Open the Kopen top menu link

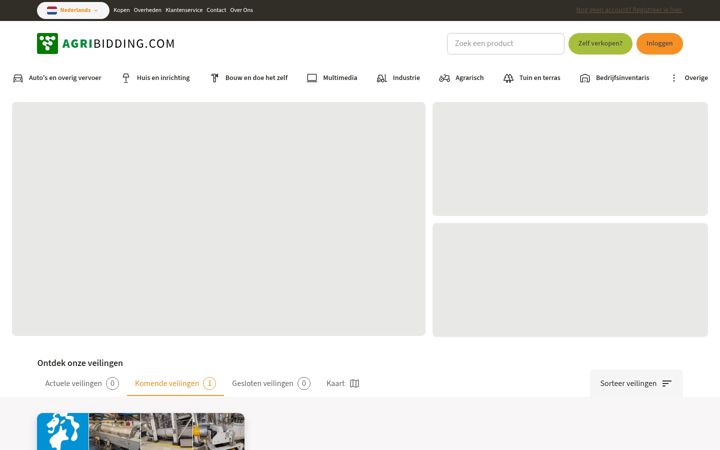(122, 10)
